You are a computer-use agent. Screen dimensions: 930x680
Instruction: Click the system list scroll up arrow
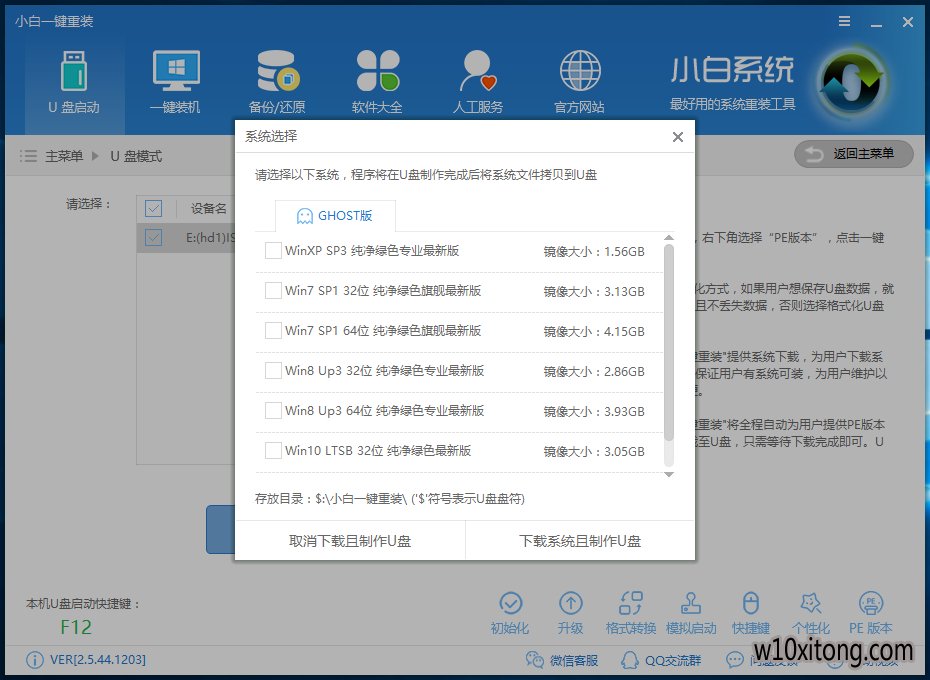tap(669, 237)
